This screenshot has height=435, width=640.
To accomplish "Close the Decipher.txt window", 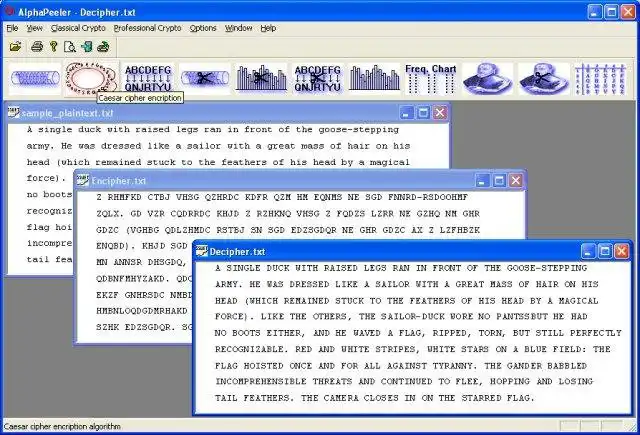I will tap(622, 251).
